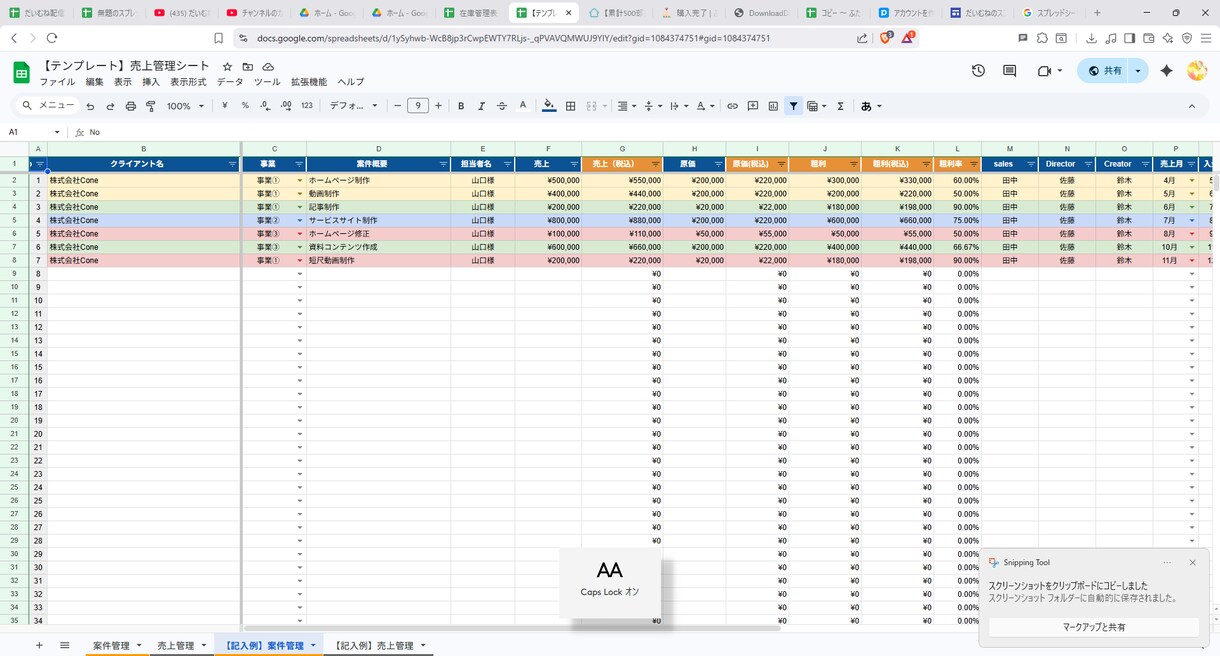This screenshot has height=656, width=1220.
Task: Increase decimal places
Action: click(285, 106)
